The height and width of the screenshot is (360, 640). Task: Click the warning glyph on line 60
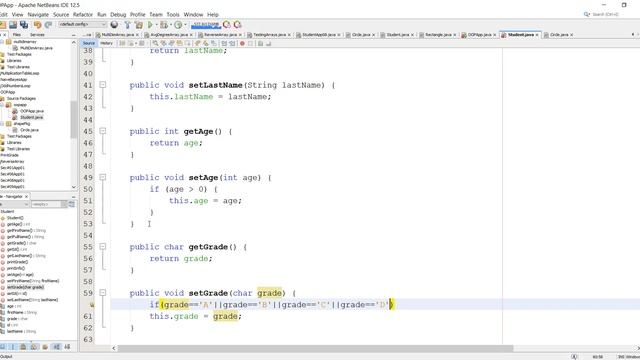(92, 304)
